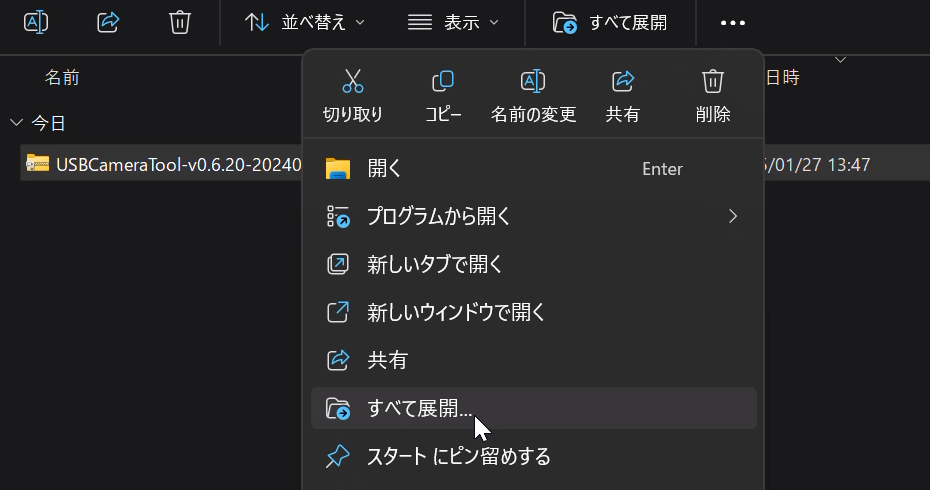Viewport: 930px width, 490px height.
Task: Click the Copy (コピー) icon in context menu
Action: pyautogui.click(x=443, y=81)
